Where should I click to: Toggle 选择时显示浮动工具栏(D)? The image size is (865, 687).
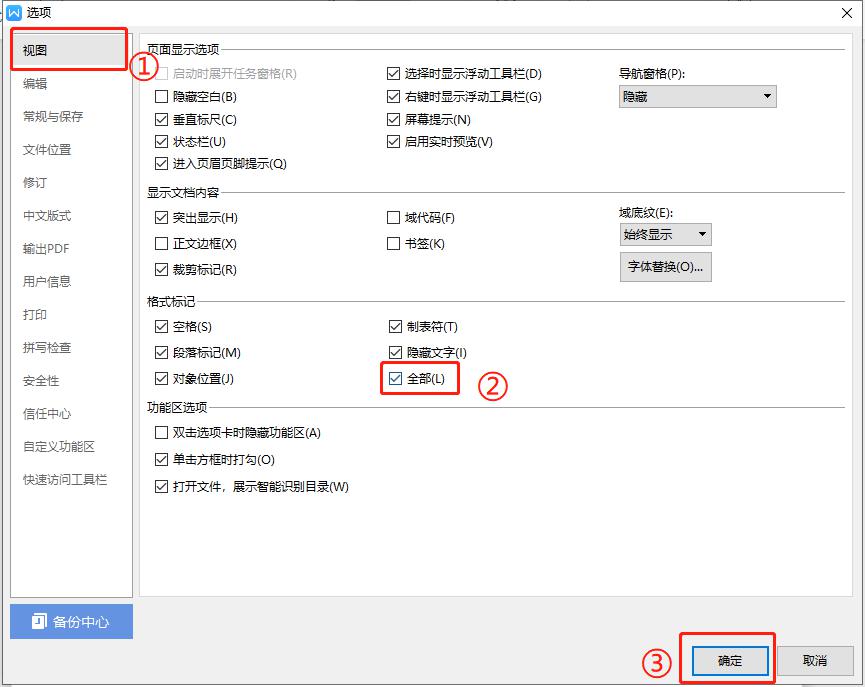393,73
